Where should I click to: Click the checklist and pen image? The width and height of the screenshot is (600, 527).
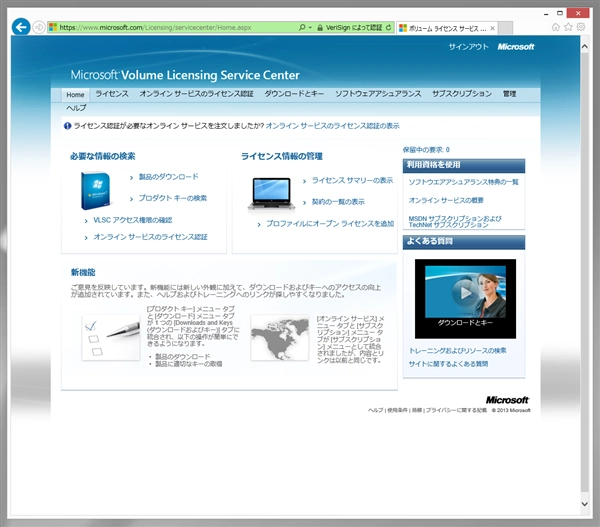[111, 337]
